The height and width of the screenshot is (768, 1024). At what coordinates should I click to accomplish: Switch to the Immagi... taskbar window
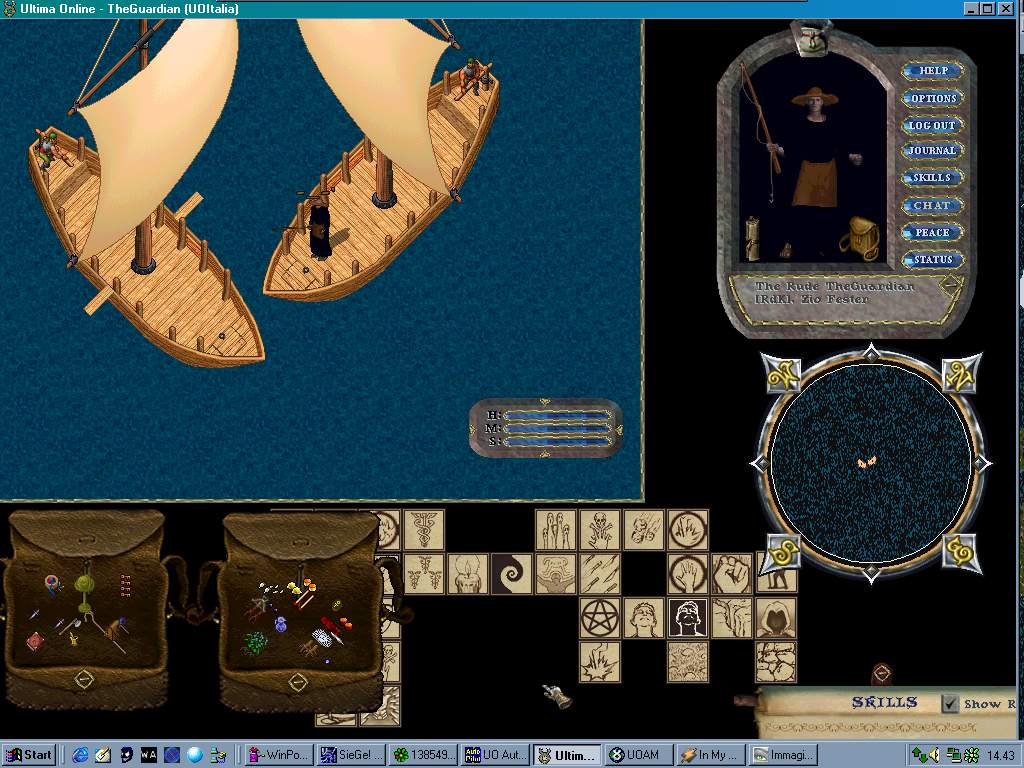point(782,755)
